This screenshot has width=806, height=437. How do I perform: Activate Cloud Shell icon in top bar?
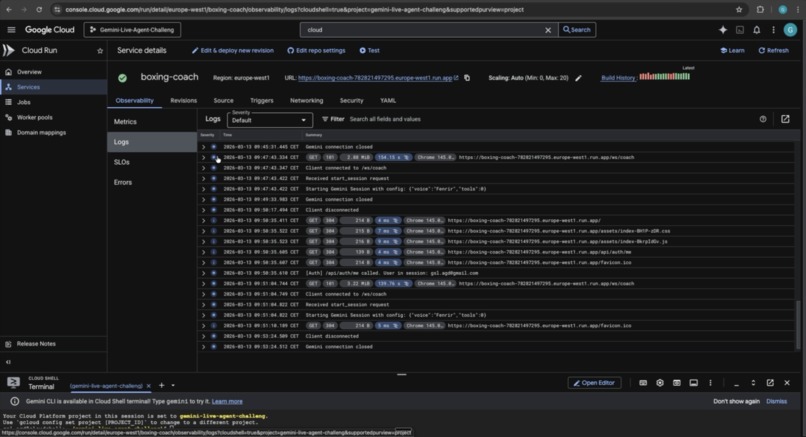740,30
